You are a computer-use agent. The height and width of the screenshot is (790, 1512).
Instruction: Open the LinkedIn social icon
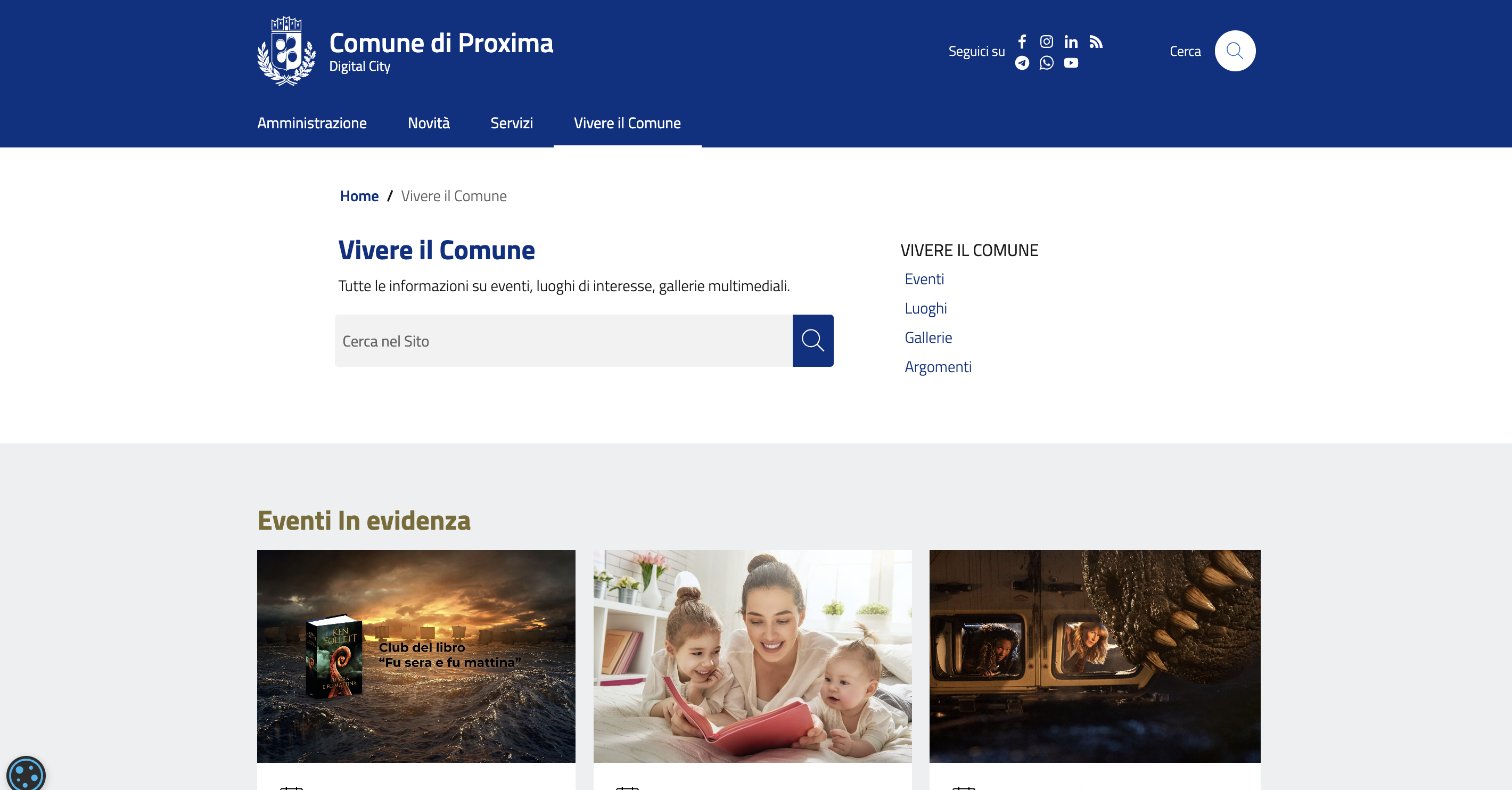click(1071, 42)
